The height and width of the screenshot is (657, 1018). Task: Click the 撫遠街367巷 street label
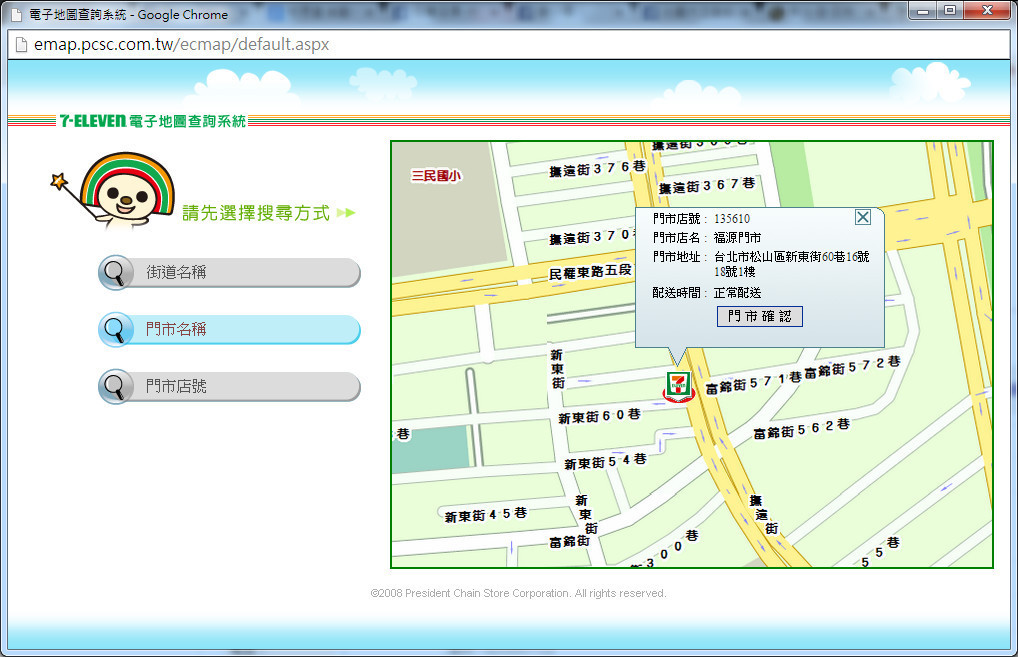coord(707,186)
